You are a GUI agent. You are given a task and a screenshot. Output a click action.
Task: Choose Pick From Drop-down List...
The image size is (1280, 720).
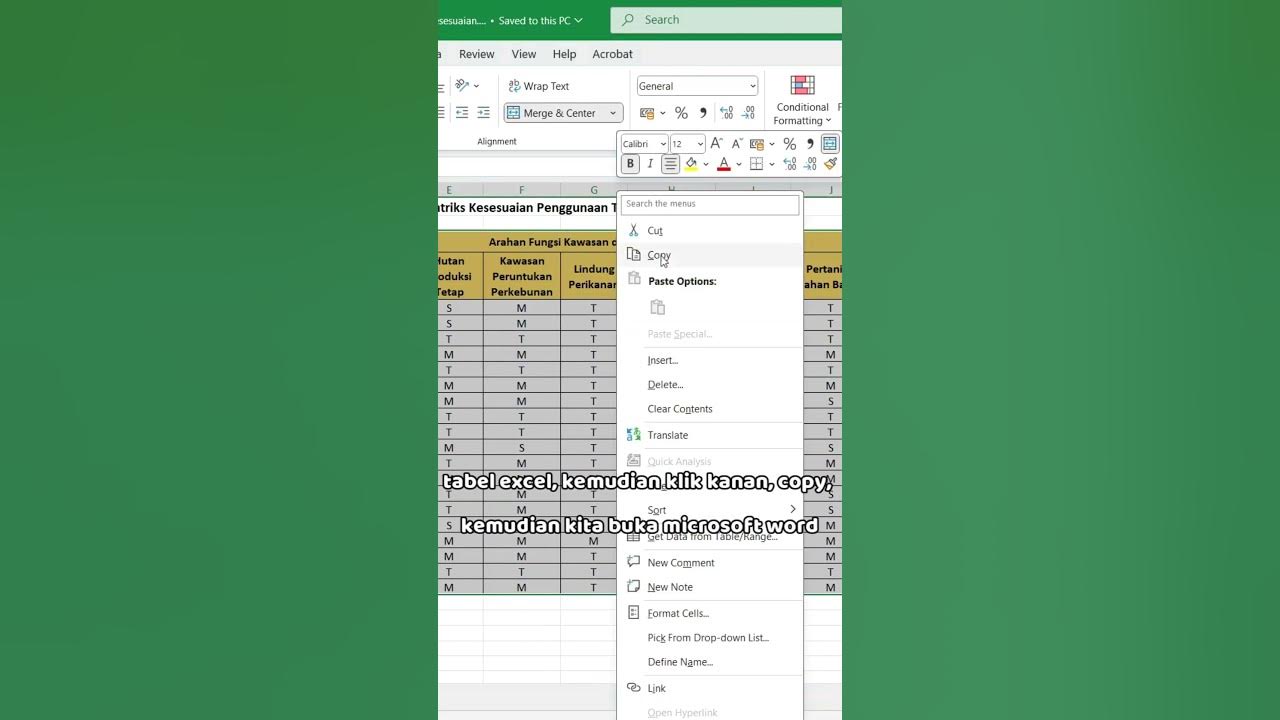click(x=710, y=637)
